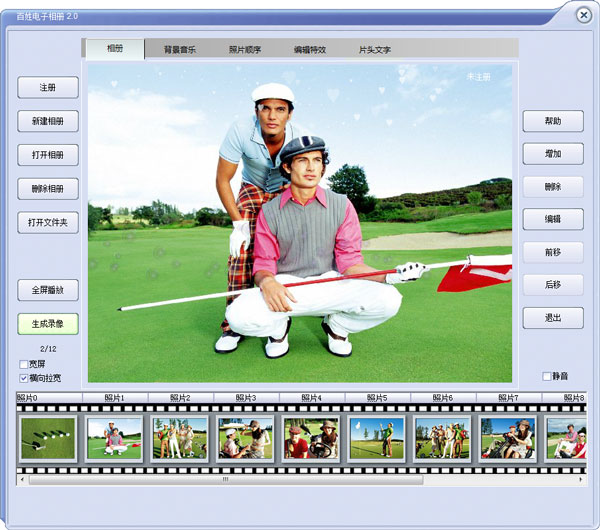Go to the 编辑特效 tab

pos(310,49)
